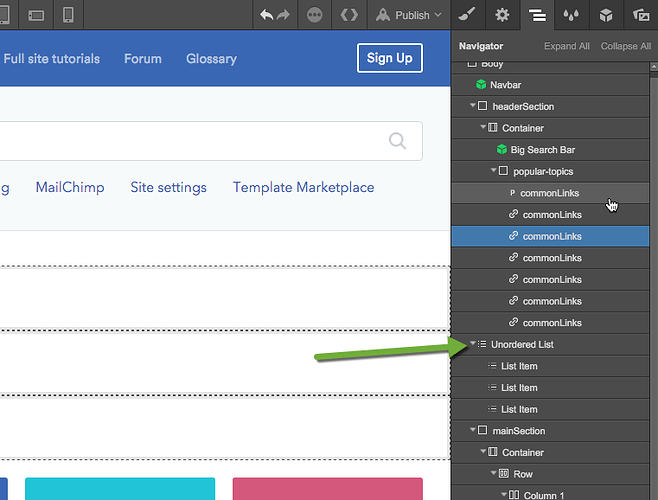Open the Assets images tab
This screenshot has height=500, width=658.
pos(641,15)
